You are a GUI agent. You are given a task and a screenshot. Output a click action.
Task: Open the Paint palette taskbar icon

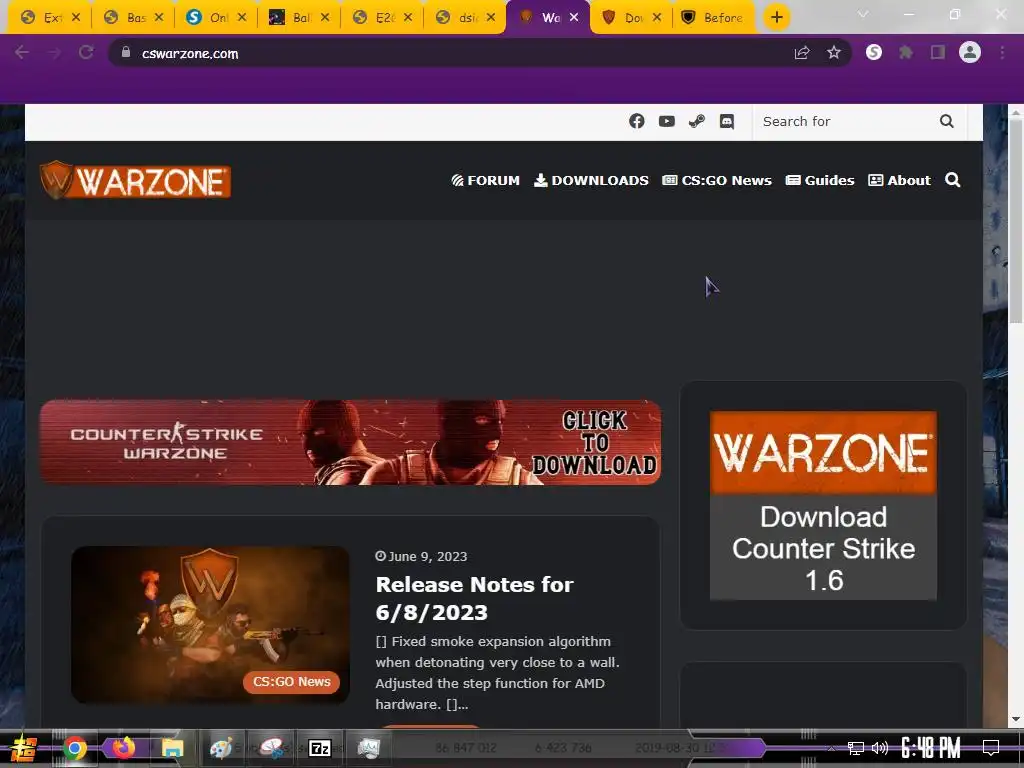[221, 748]
